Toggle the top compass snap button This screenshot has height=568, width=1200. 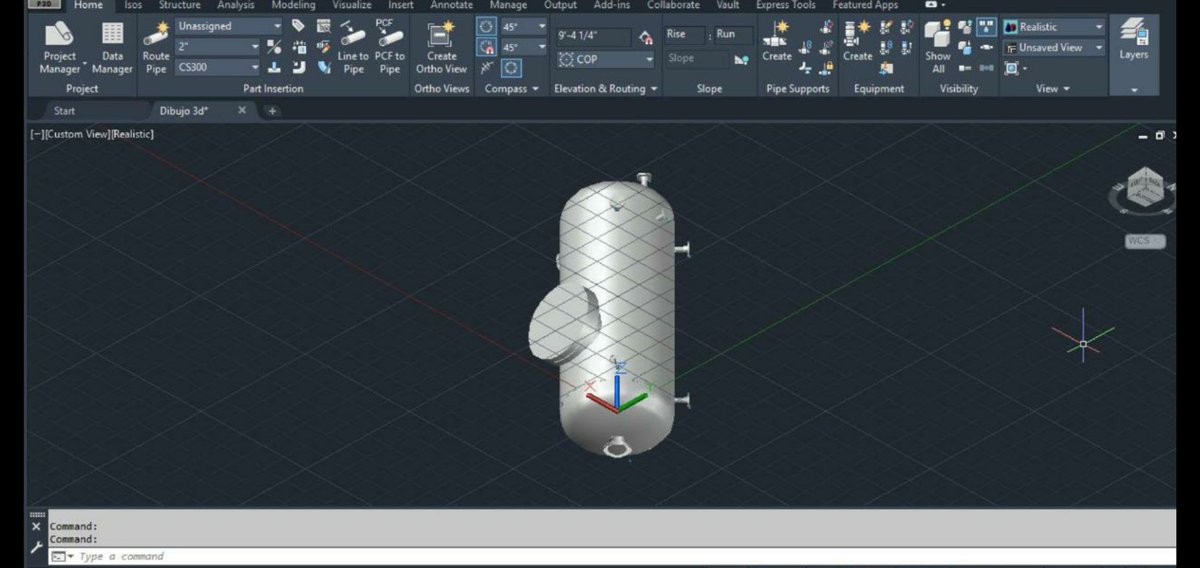coord(486,26)
